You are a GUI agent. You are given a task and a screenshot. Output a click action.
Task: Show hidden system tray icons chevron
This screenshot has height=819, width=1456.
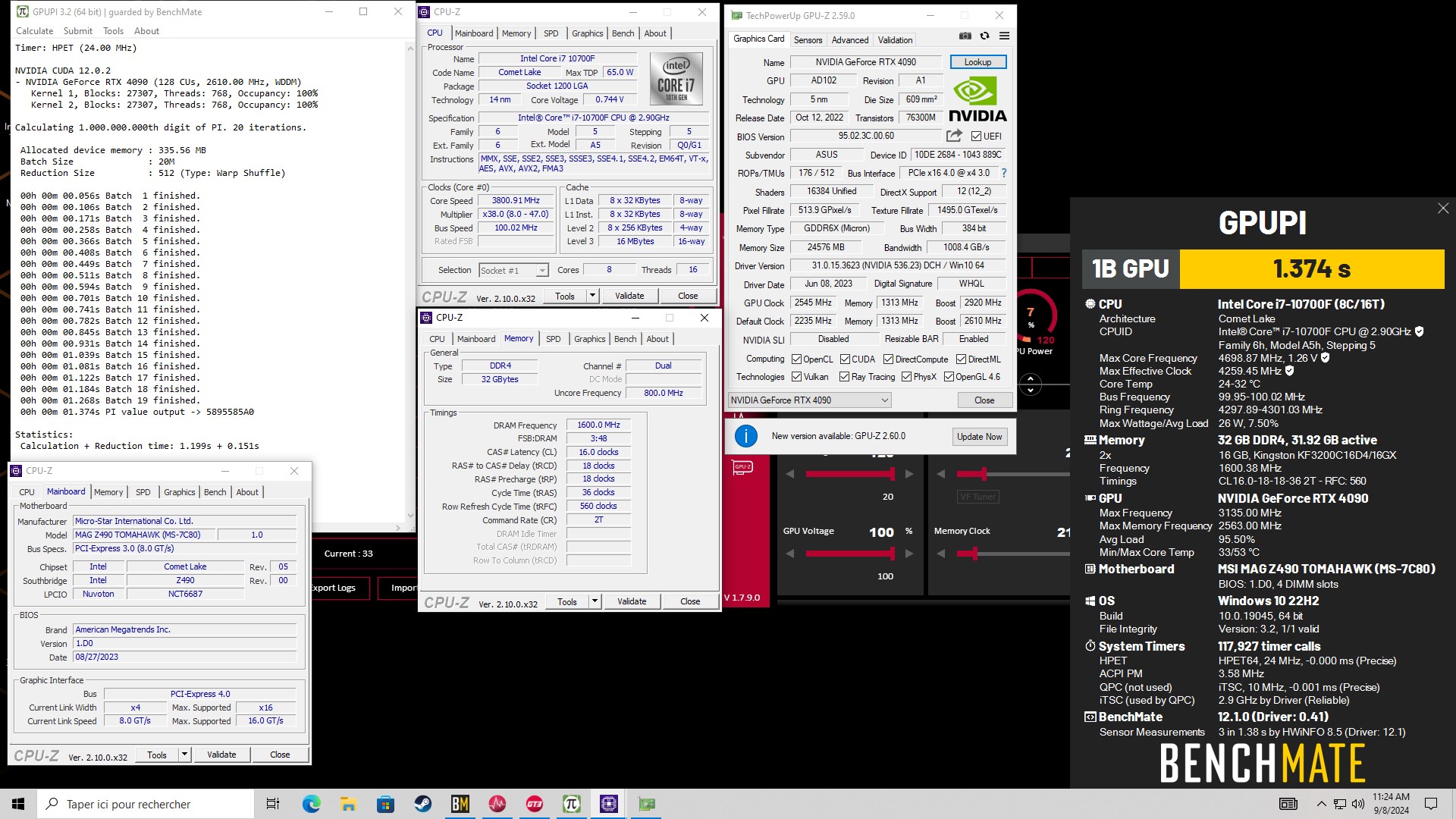click(1322, 804)
